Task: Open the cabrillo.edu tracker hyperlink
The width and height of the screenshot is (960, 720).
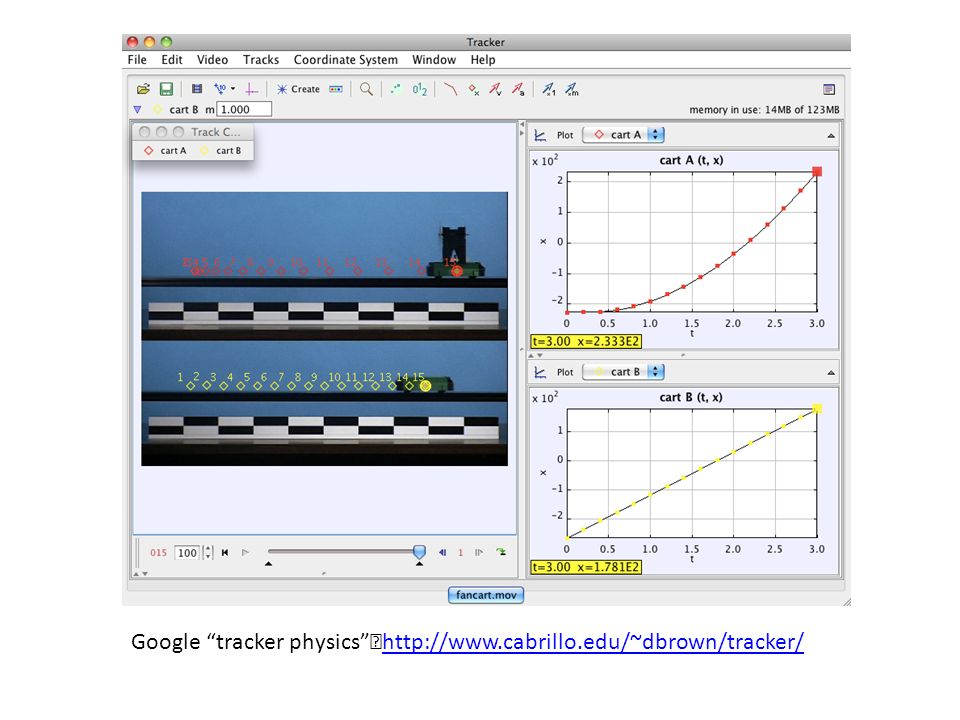Action: tap(593, 642)
